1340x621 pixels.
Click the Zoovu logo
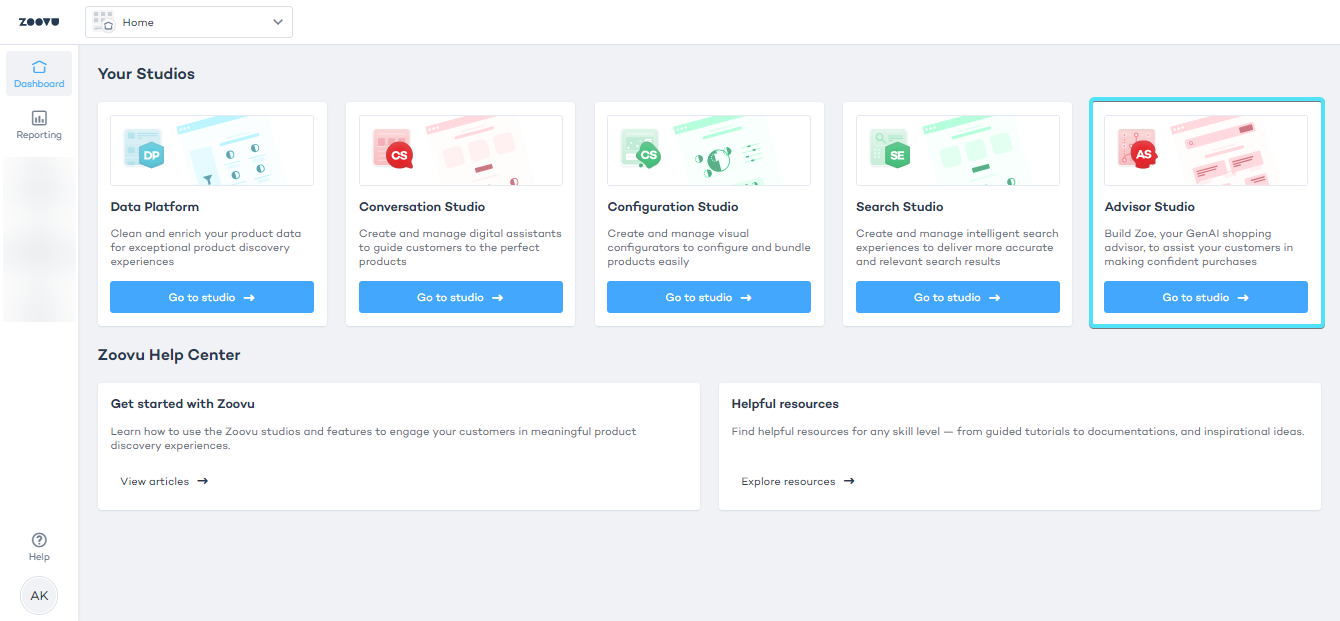[38, 20]
